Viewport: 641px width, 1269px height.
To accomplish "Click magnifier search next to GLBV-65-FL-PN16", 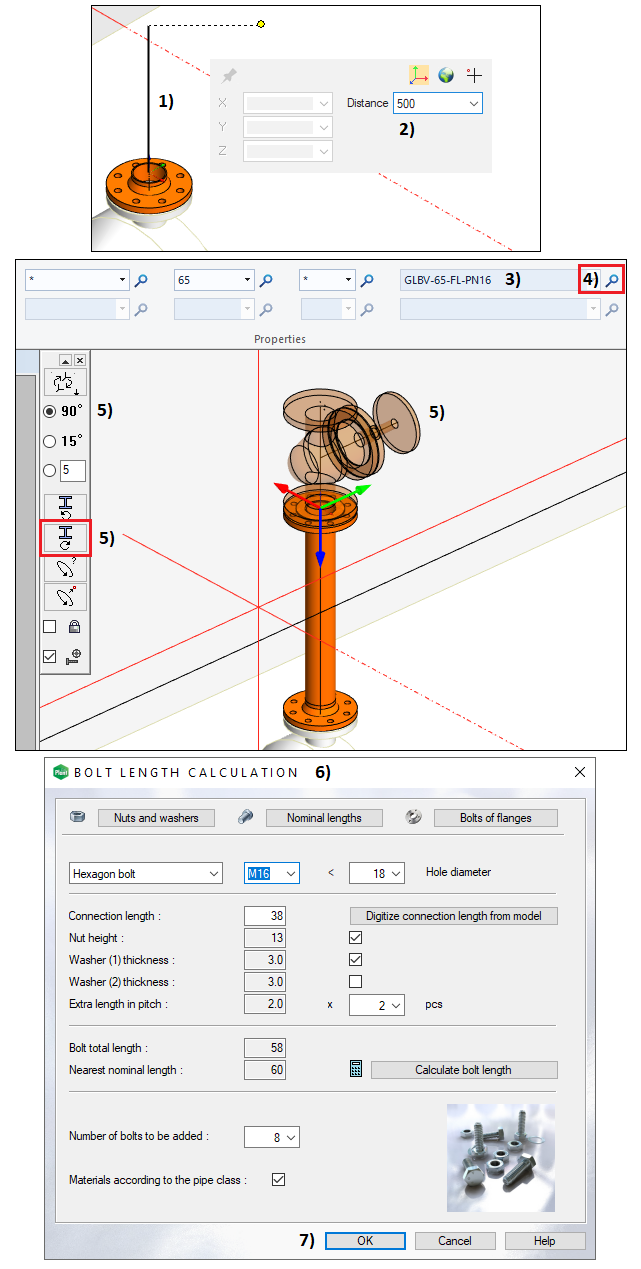I will (x=612, y=281).
